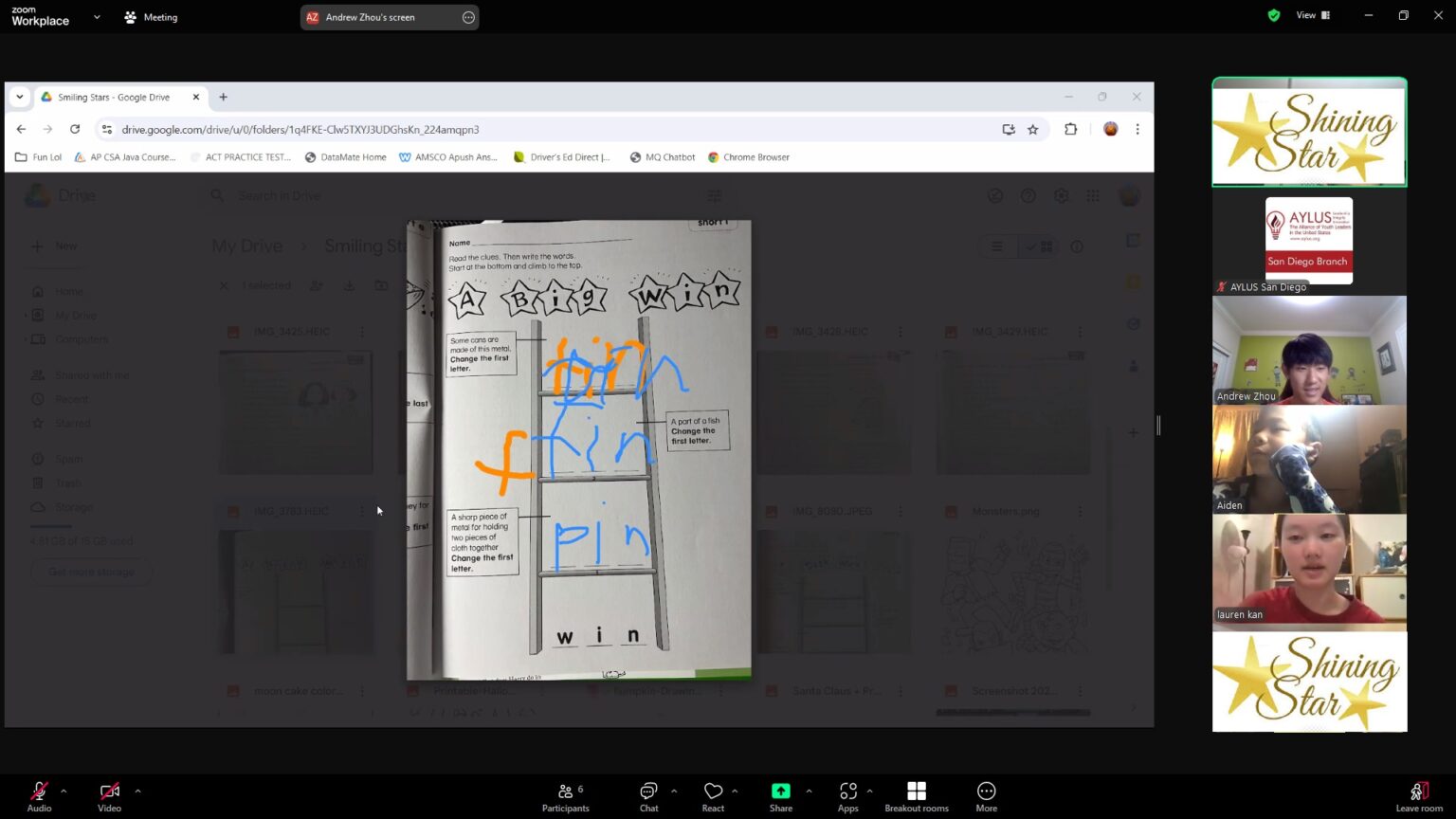The width and height of the screenshot is (1456, 819).
Task: Open Zoom Apps
Action: 847,796
